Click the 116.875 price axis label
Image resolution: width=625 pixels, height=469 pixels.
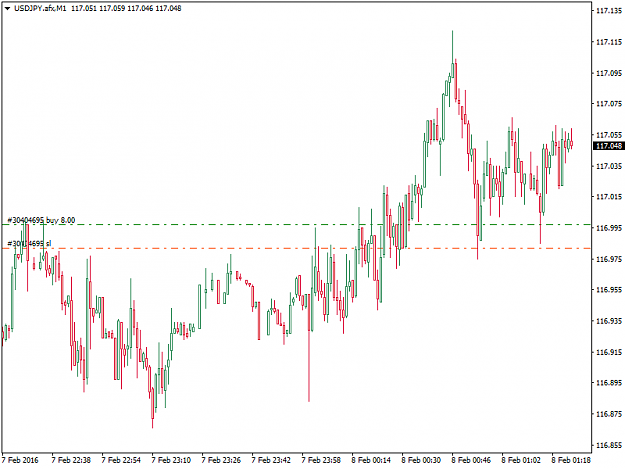click(x=609, y=414)
